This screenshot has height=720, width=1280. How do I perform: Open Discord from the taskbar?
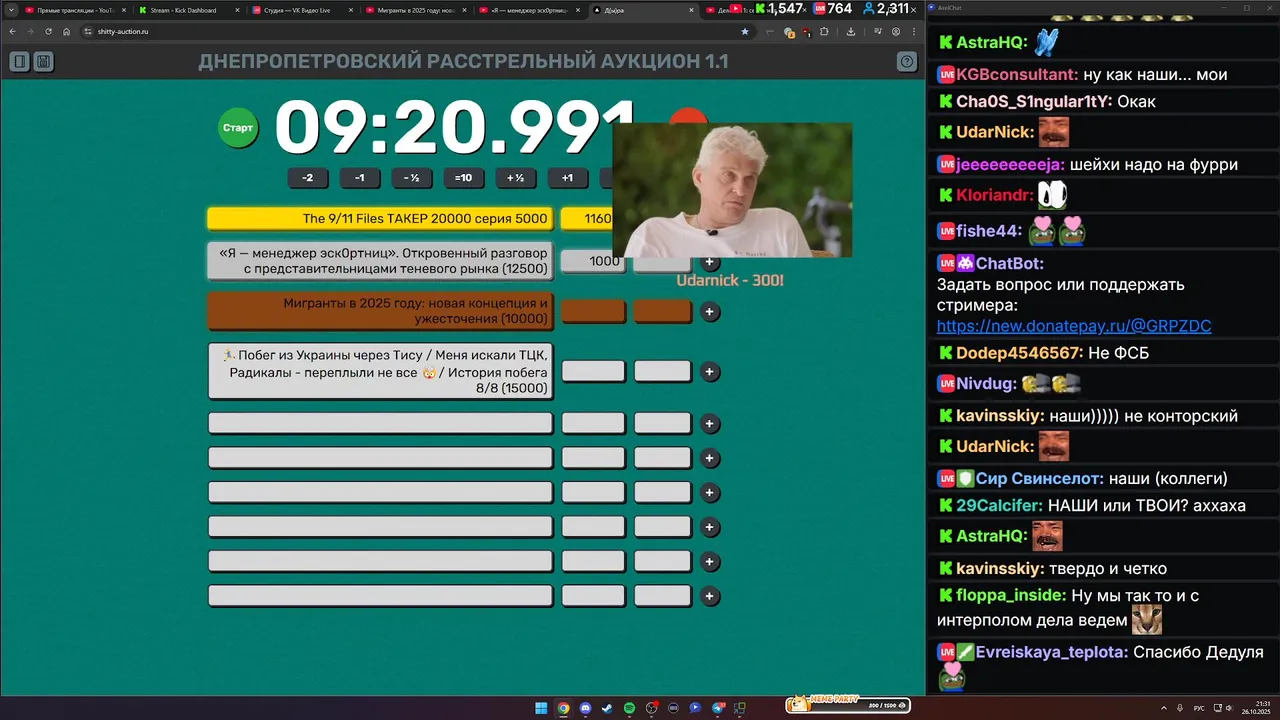point(585,708)
